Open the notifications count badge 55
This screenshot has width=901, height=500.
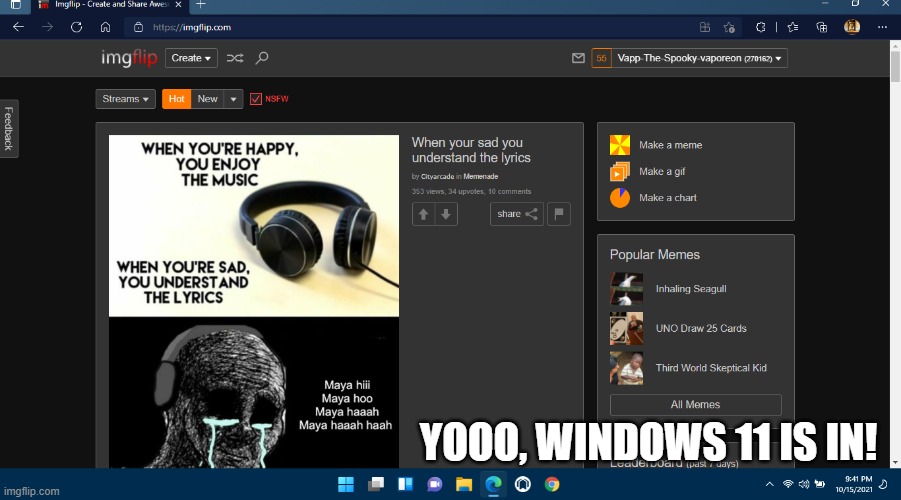pos(601,58)
